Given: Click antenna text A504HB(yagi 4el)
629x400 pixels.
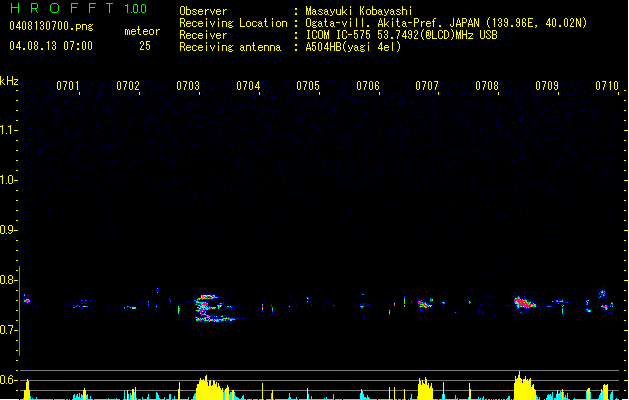Looking at the screenshot, I should [353, 47].
